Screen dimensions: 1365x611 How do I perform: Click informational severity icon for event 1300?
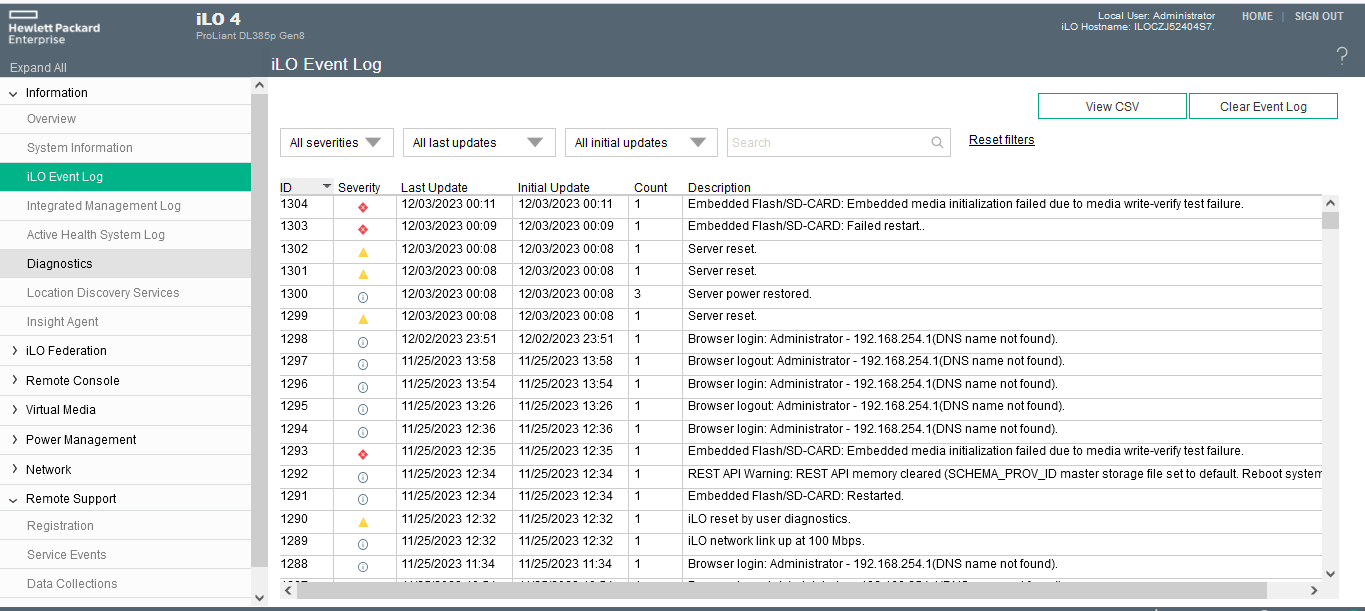pyautogui.click(x=363, y=296)
